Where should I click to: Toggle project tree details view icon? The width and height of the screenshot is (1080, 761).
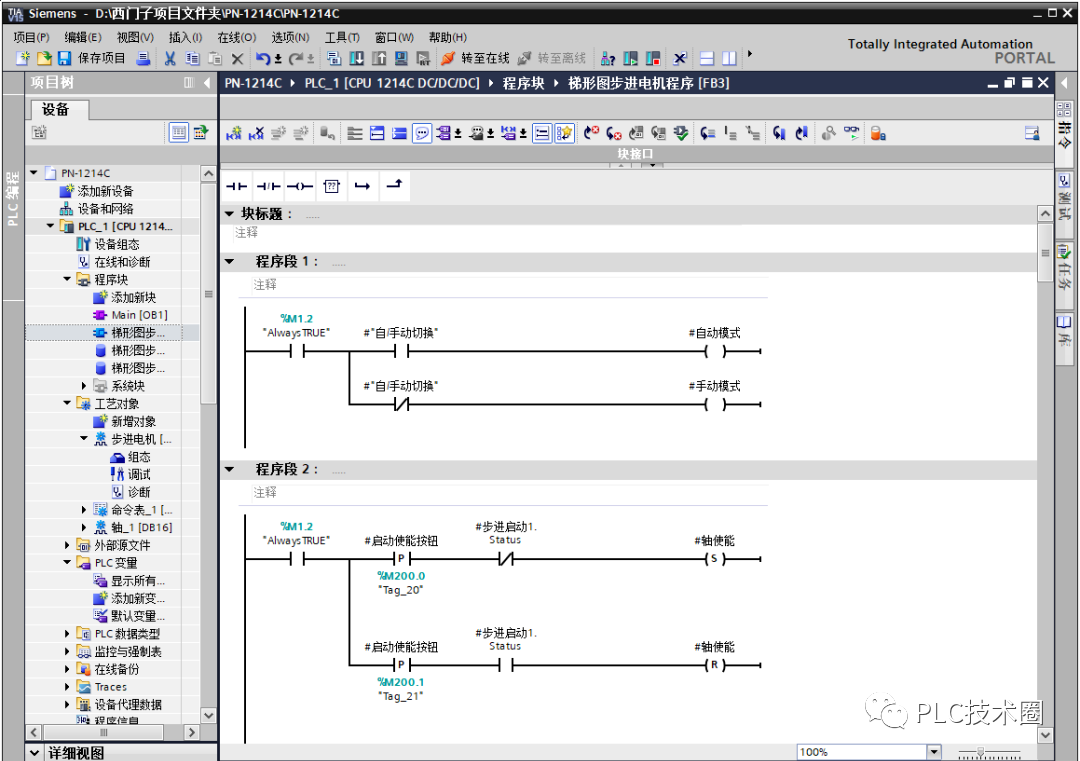pos(178,132)
